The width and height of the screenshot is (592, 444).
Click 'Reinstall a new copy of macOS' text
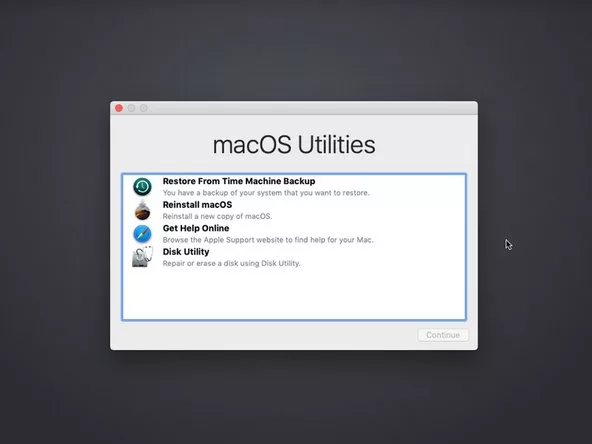(217, 216)
